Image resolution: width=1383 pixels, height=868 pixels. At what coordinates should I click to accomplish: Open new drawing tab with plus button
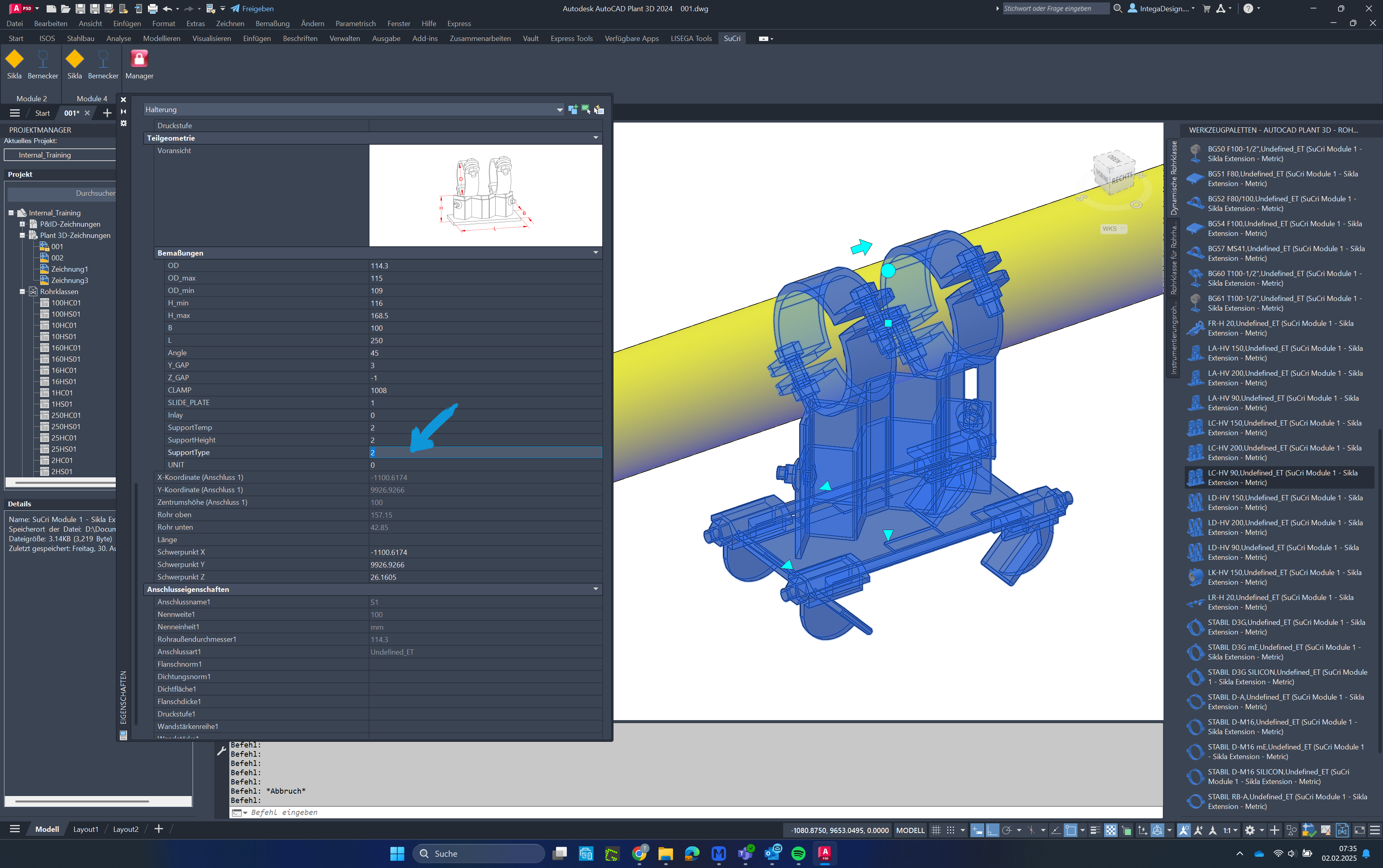(107, 113)
